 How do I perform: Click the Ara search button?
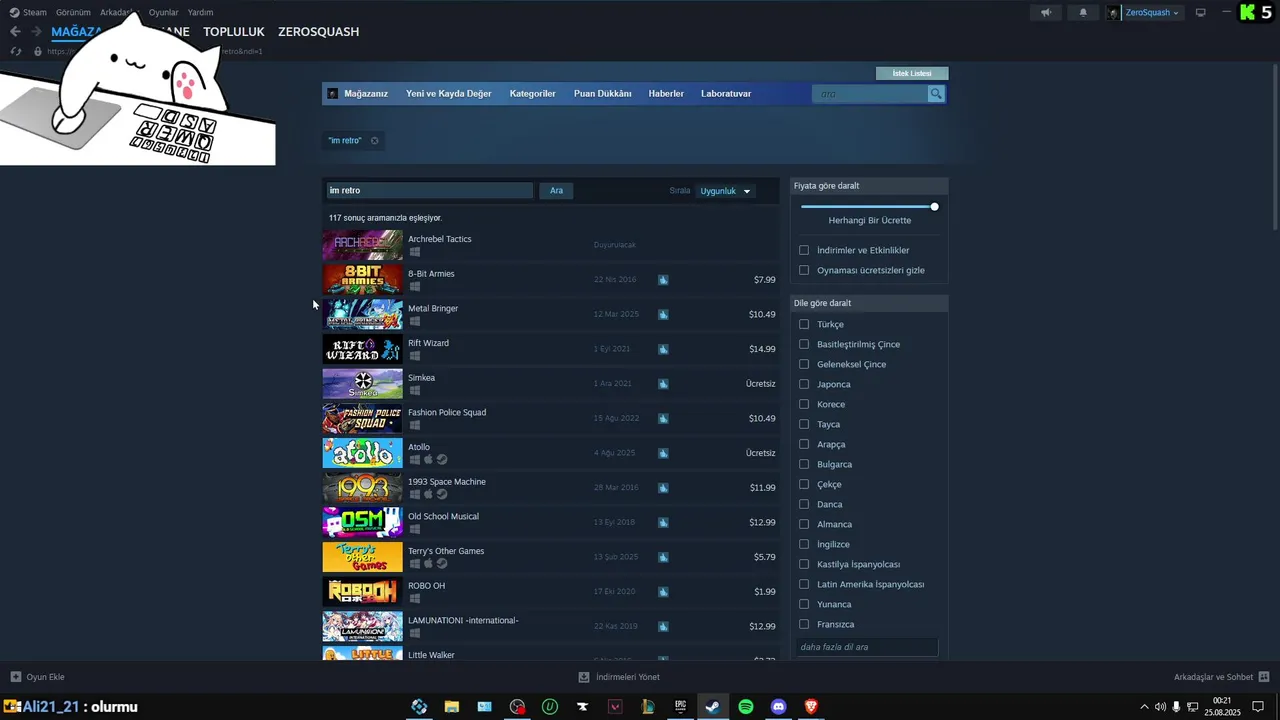pos(556,191)
